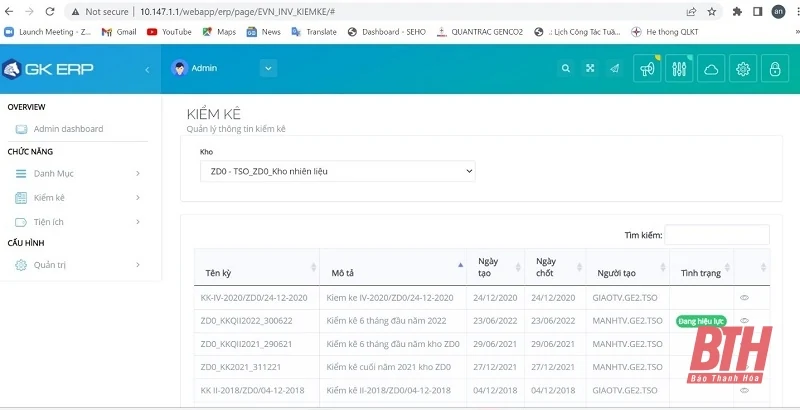Image resolution: width=800 pixels, height=410 pixels.
Task: Toggle fullscreen with the expand icon
Action: click(x=590, y=68)
